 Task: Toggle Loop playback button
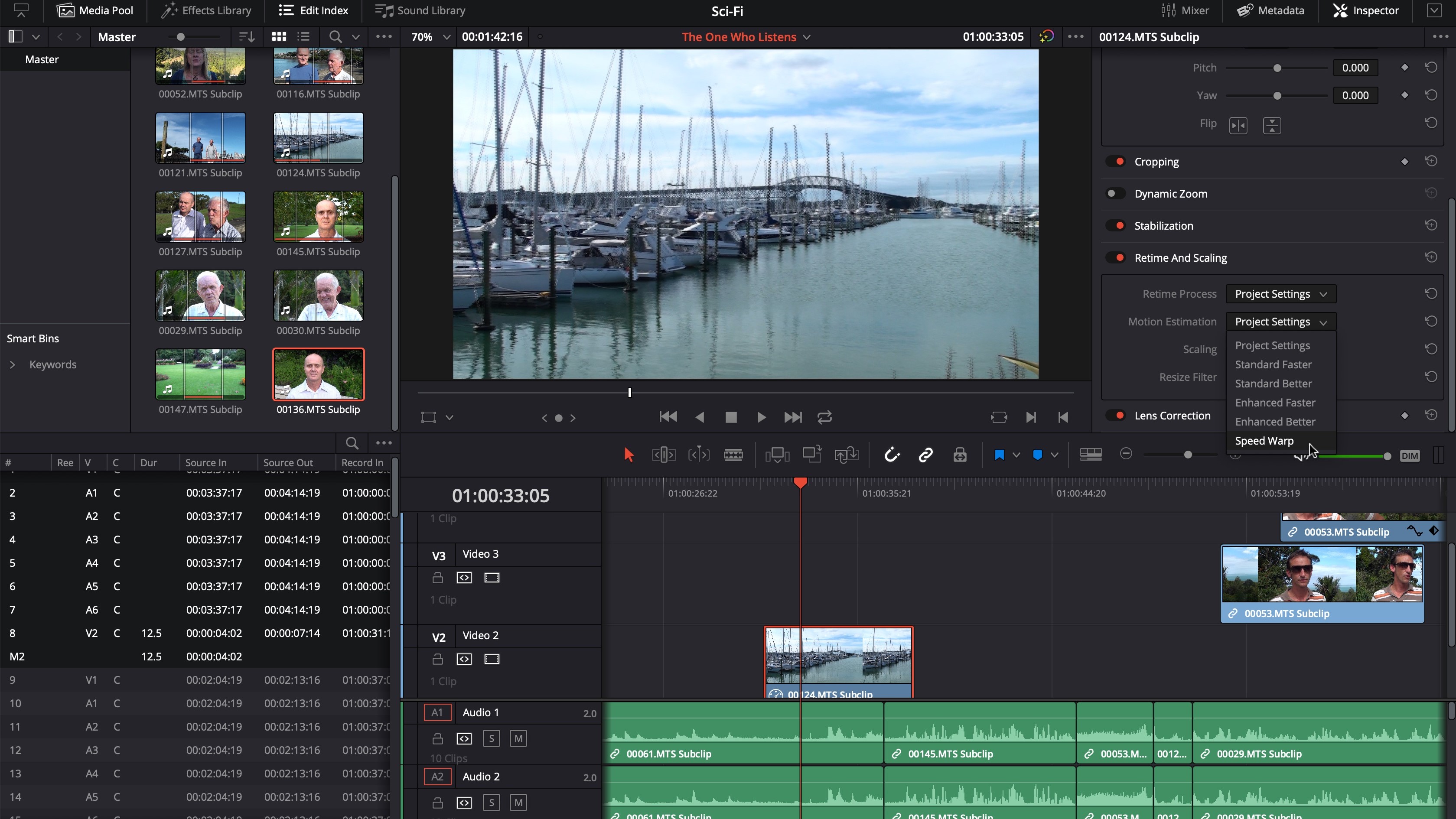tap(824, 417)
